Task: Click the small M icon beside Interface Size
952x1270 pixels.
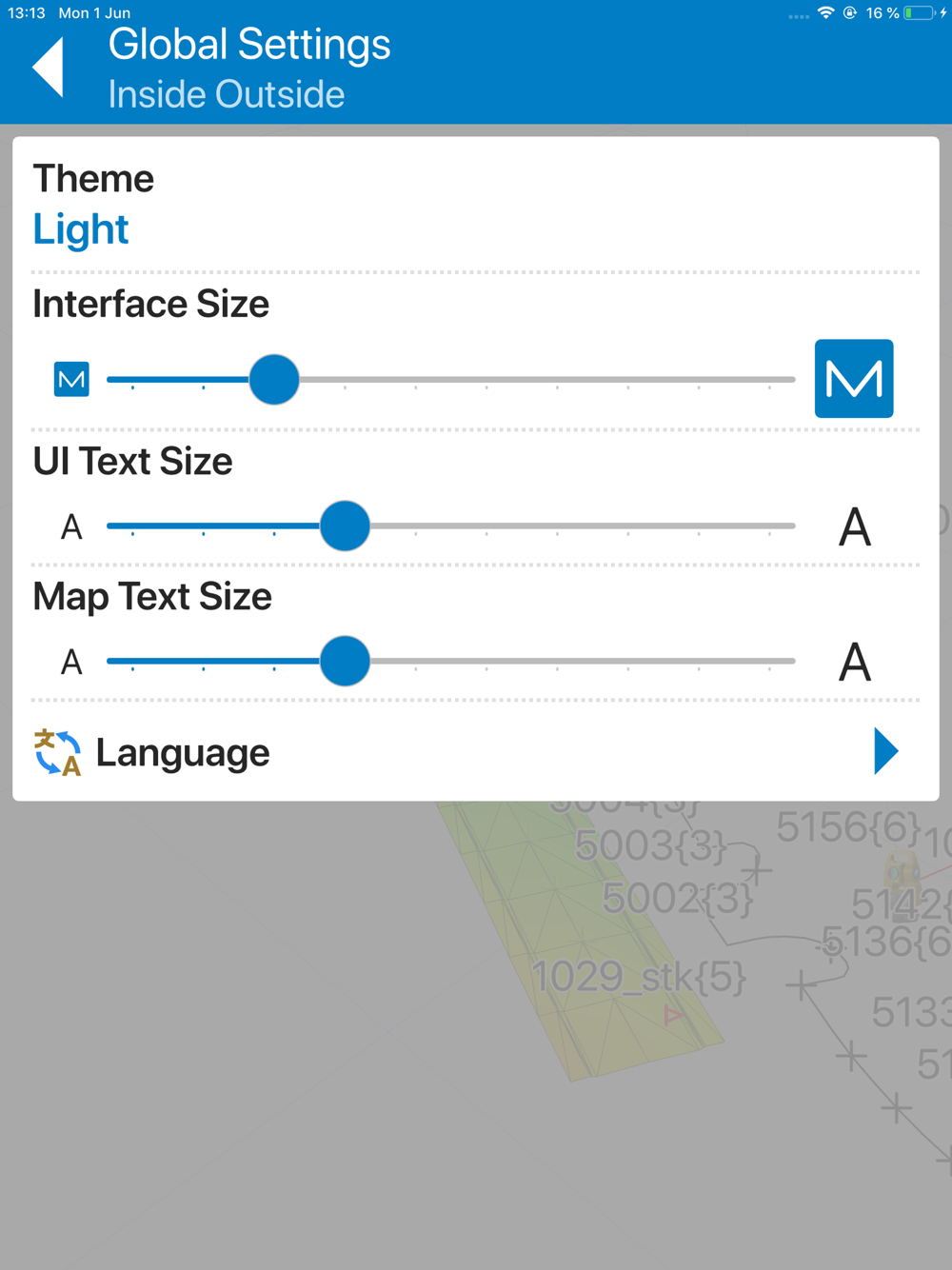Action: (x=71, y=379)
